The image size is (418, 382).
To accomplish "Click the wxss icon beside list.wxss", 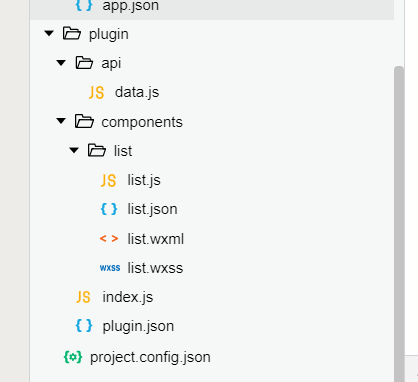I will click(x=110, y=268).
